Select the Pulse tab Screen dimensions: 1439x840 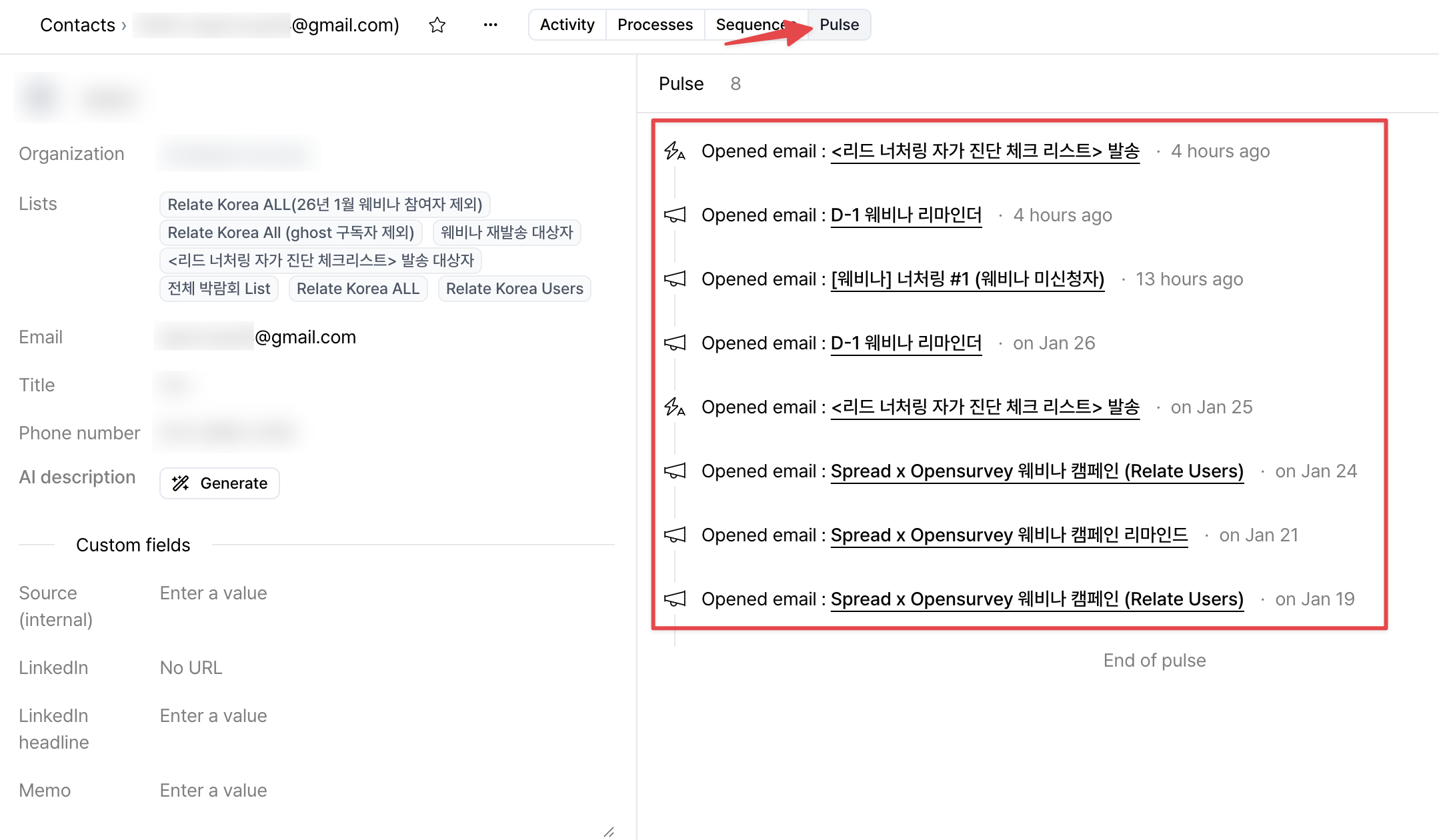[x=839, y=25]
